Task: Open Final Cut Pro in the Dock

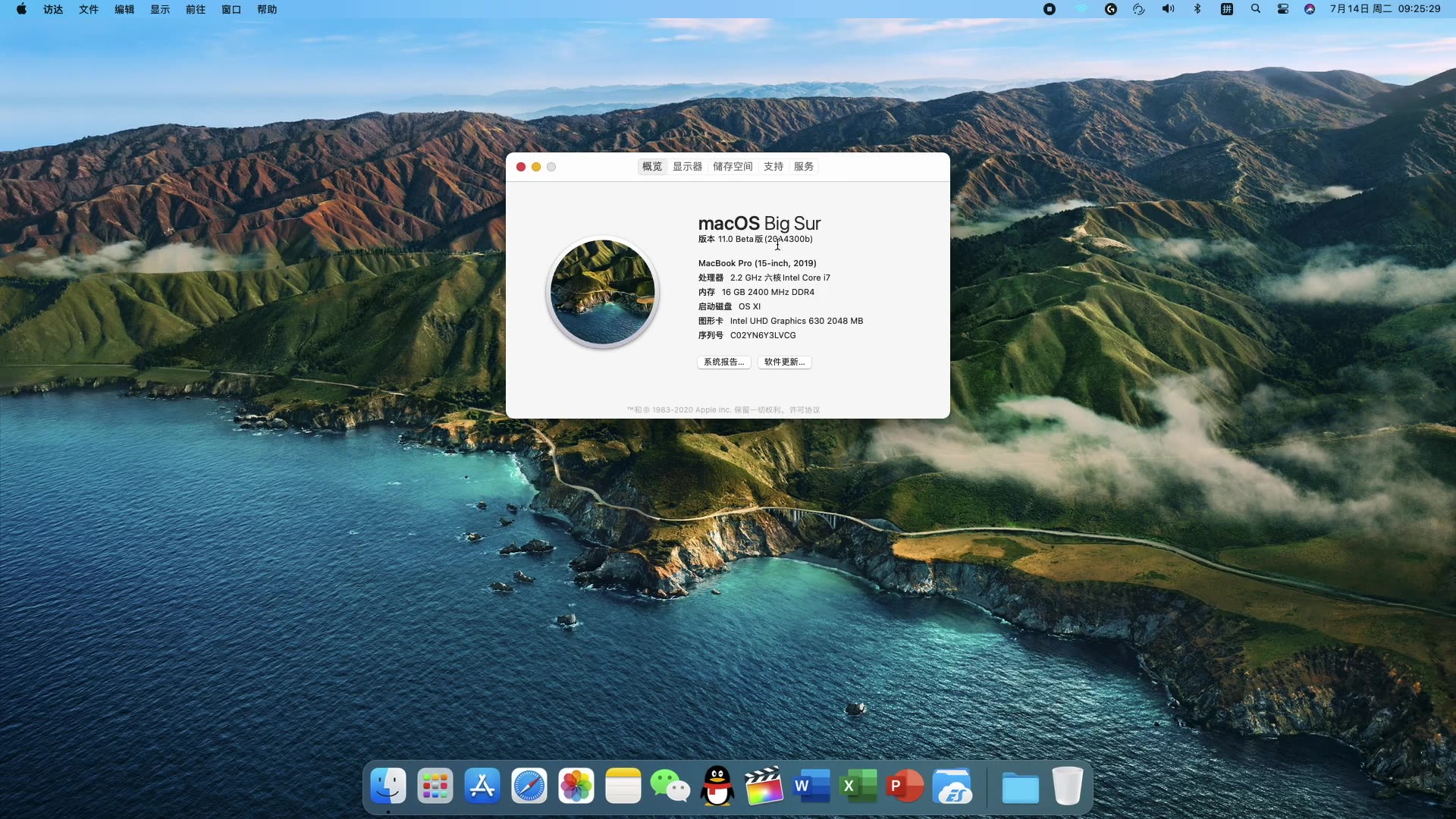Action: click(764, 786)
